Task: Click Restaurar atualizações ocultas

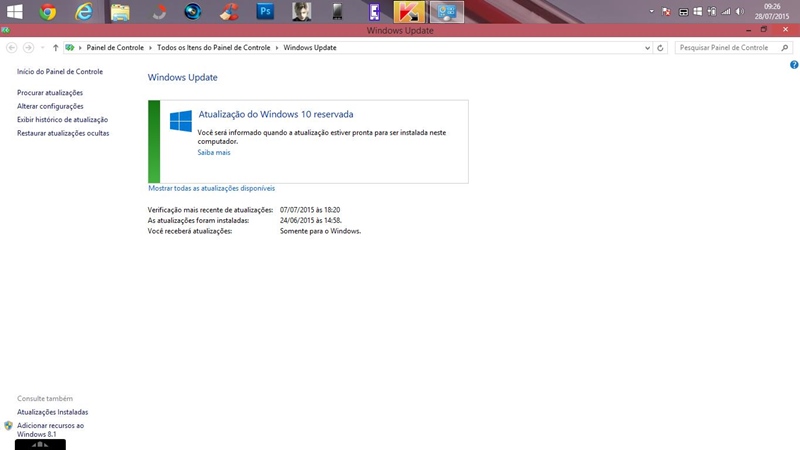Action: [63, 133]
